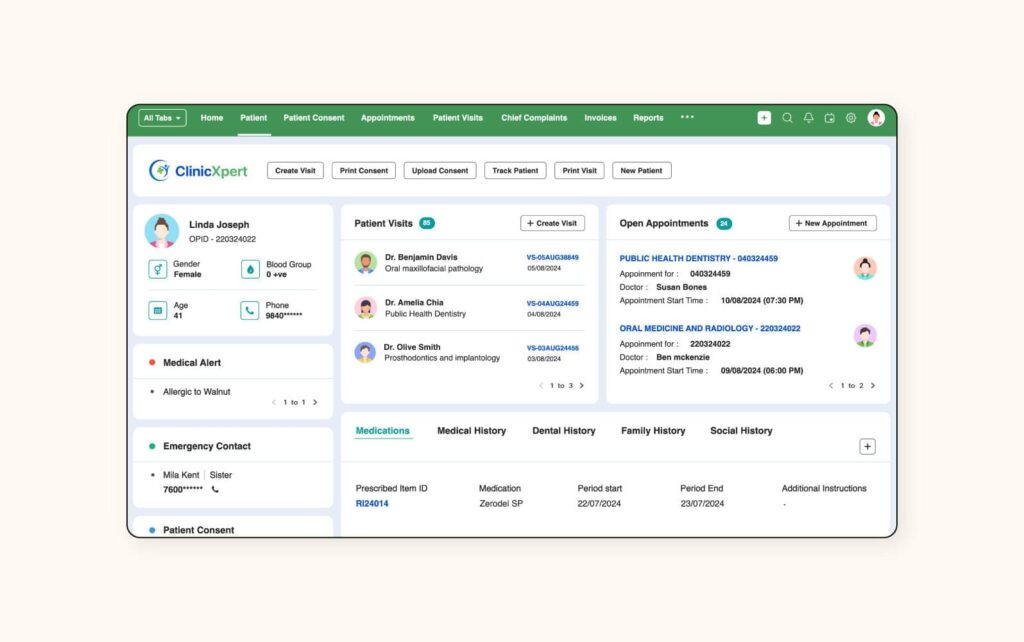
Task: Click the Track Patient button
Action: click(515, 171)
